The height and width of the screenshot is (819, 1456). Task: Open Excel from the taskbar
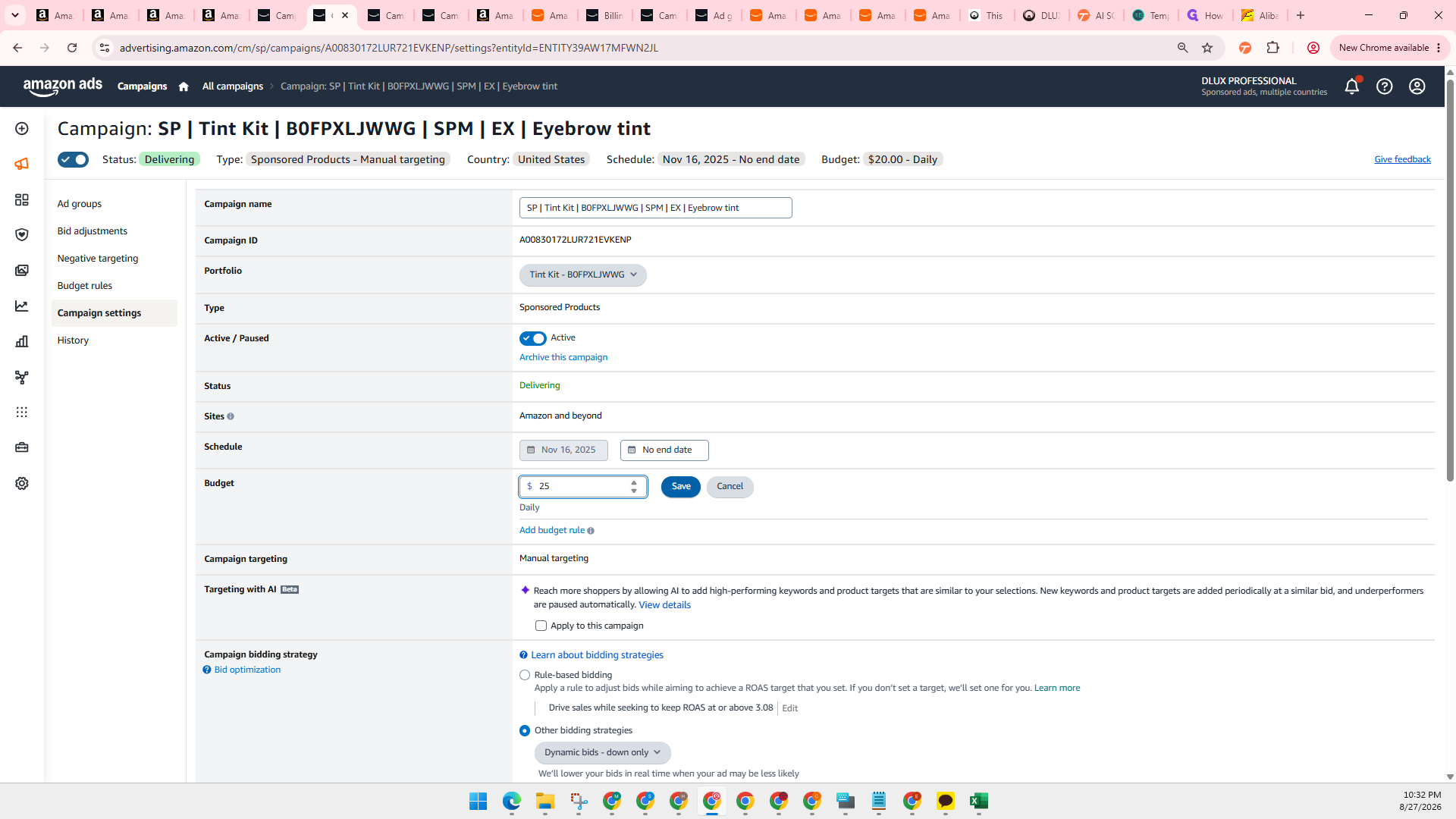pyautogui.click(x=978, y=801)
